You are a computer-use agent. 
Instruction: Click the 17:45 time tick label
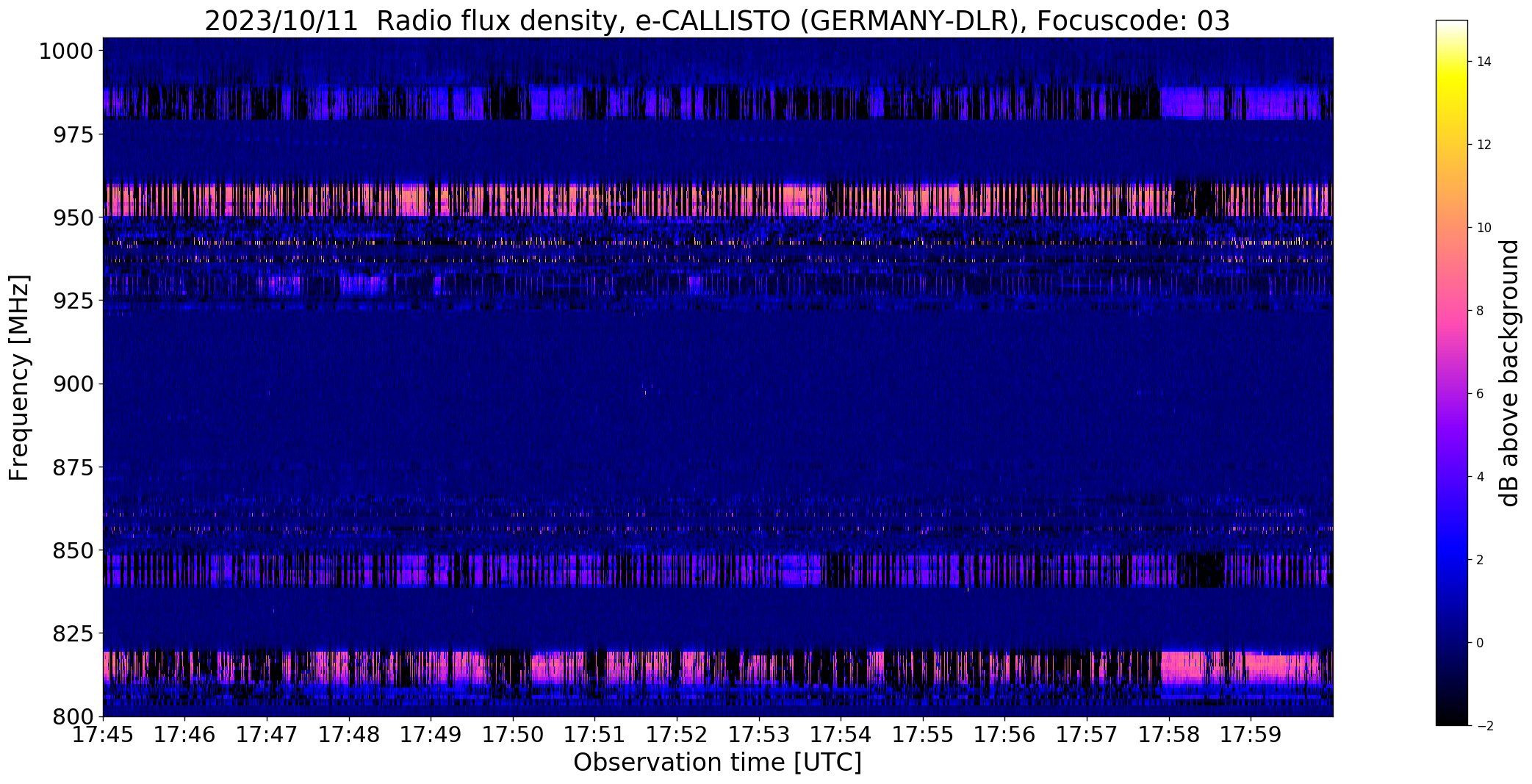pyautogui.click(x=103, y=735)
